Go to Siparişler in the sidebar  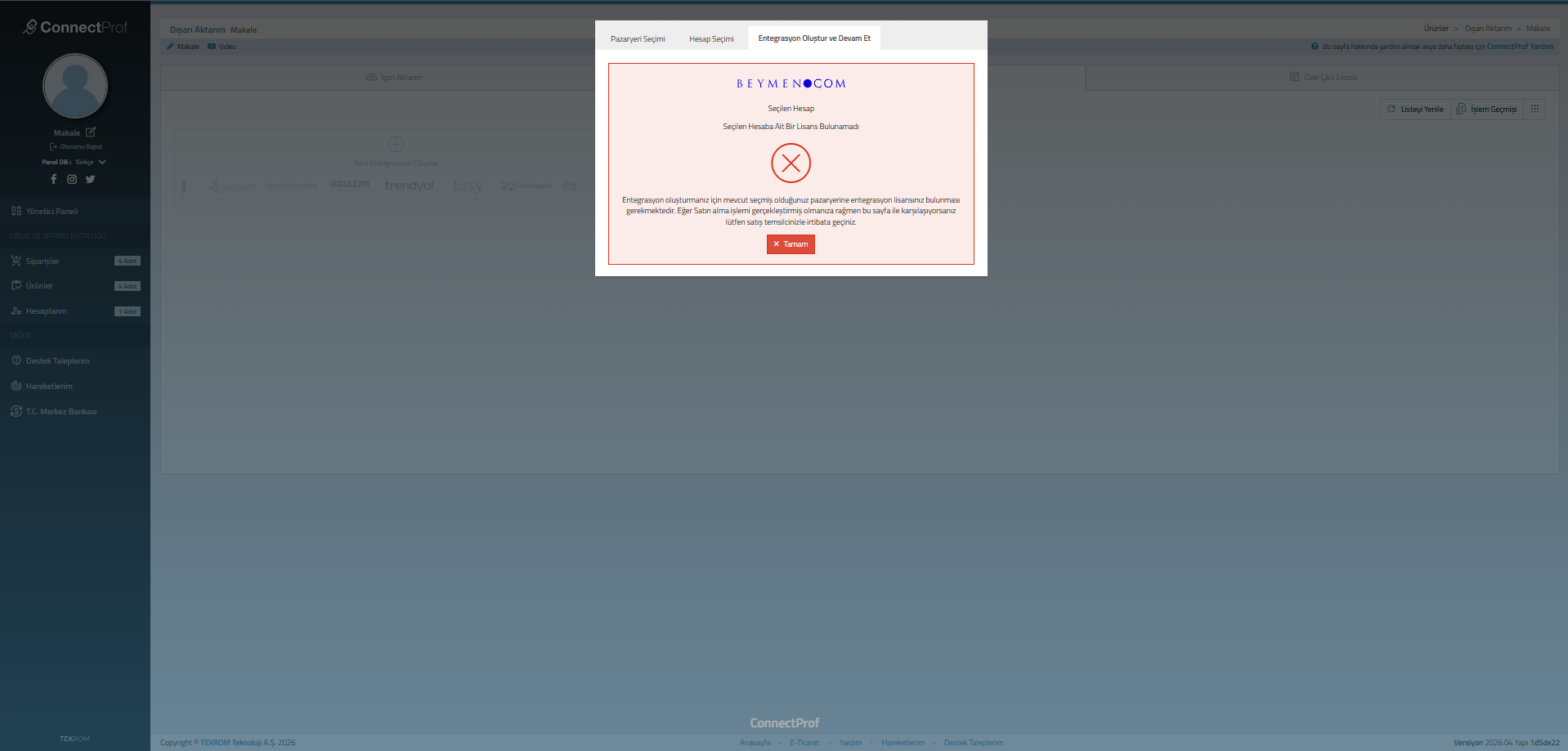(43, 262)
